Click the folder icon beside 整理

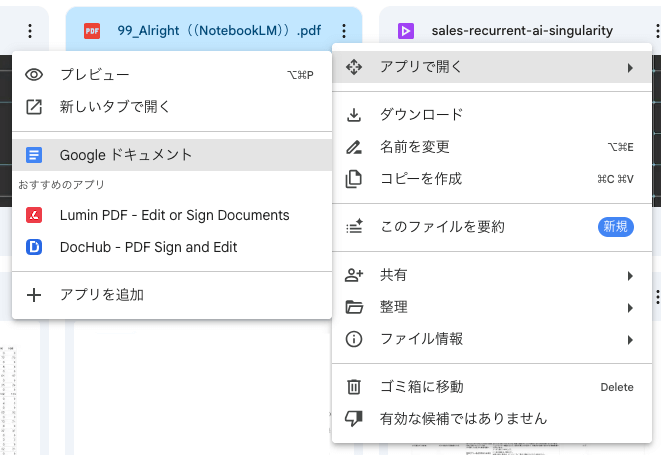click(x=354, y=307)
